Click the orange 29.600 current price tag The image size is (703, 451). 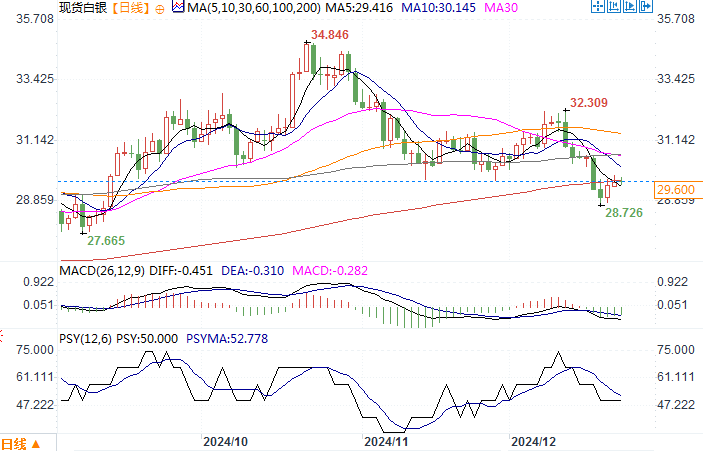click(676, 189)
